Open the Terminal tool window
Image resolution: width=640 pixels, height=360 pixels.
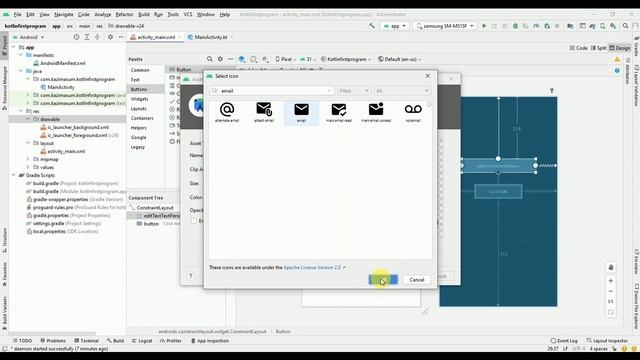pyautogui.click(x=87, y=341)
